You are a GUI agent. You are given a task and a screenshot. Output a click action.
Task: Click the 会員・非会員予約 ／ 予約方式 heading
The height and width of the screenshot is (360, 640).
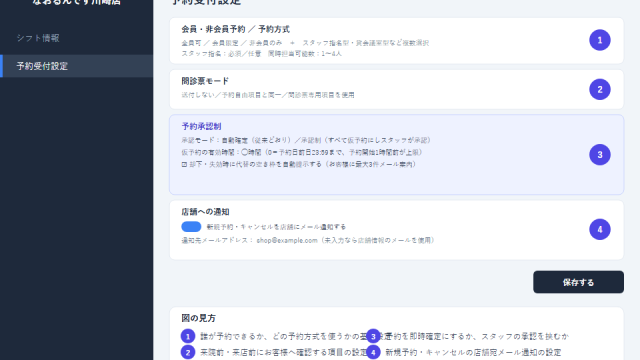click(236, 29)
